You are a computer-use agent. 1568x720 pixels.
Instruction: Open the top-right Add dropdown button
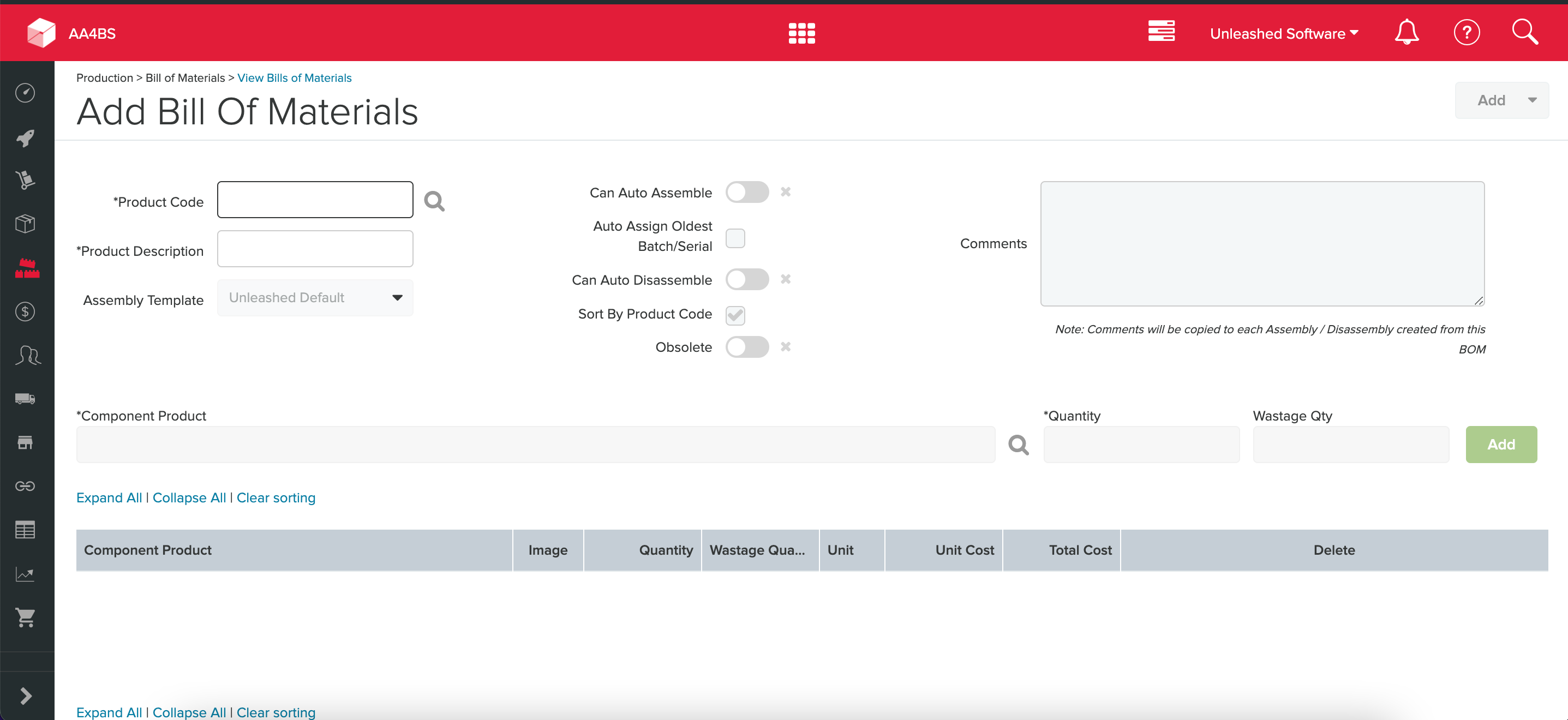[1501, 100]
